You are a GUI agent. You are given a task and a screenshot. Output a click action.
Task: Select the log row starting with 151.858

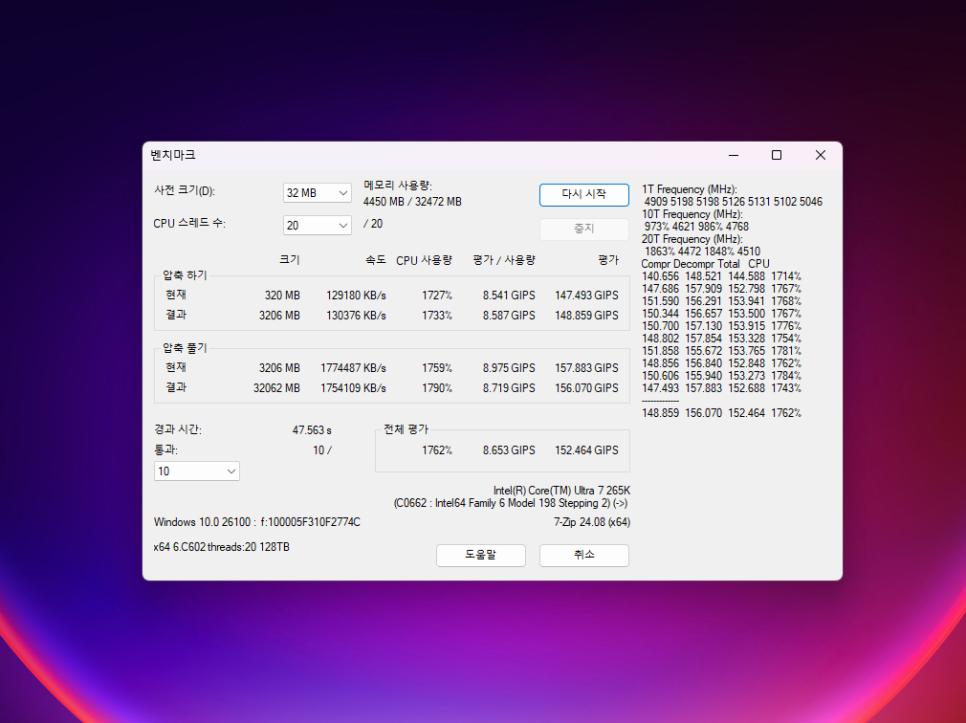[721, 351]
